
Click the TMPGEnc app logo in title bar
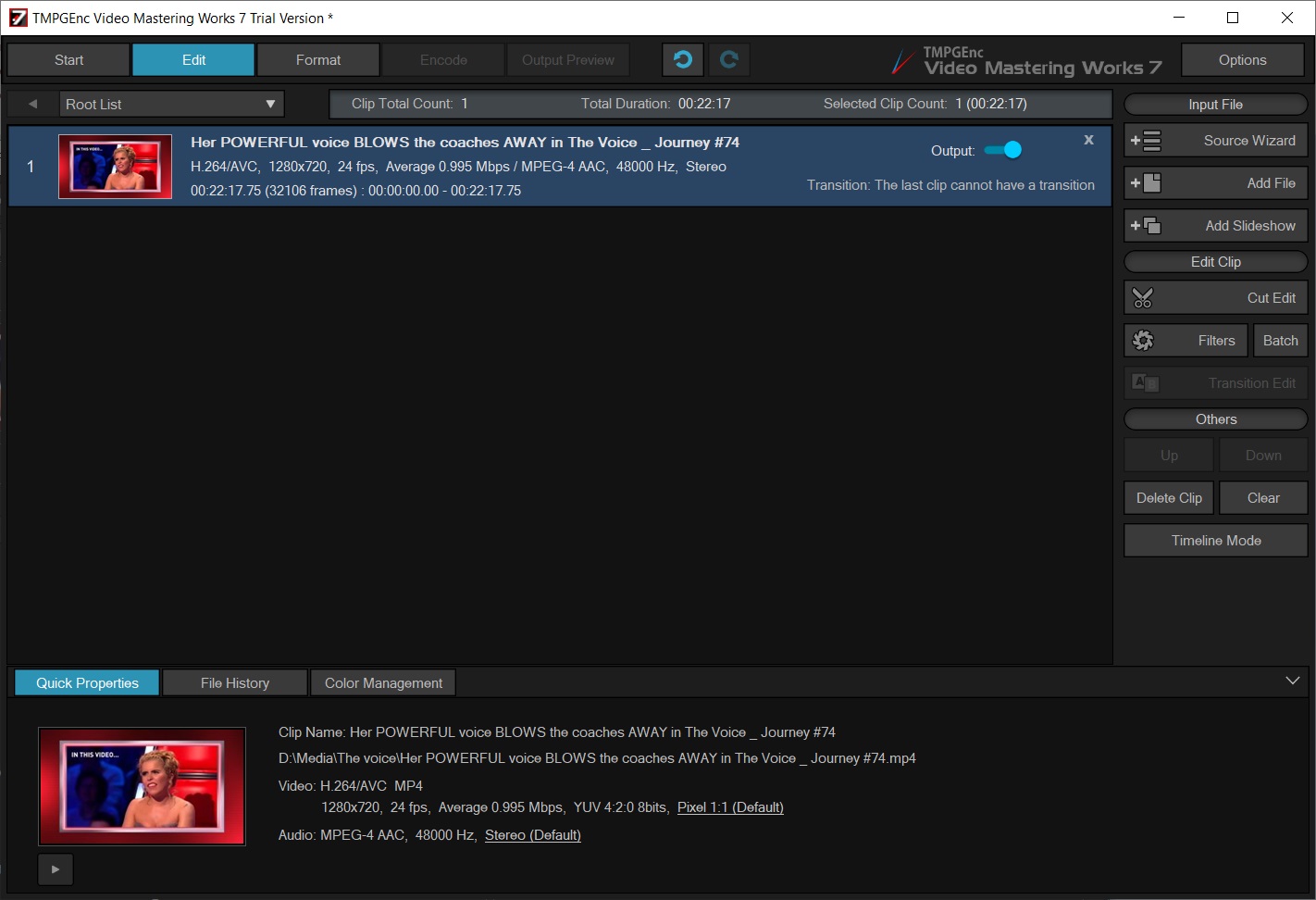coord(19,18)
